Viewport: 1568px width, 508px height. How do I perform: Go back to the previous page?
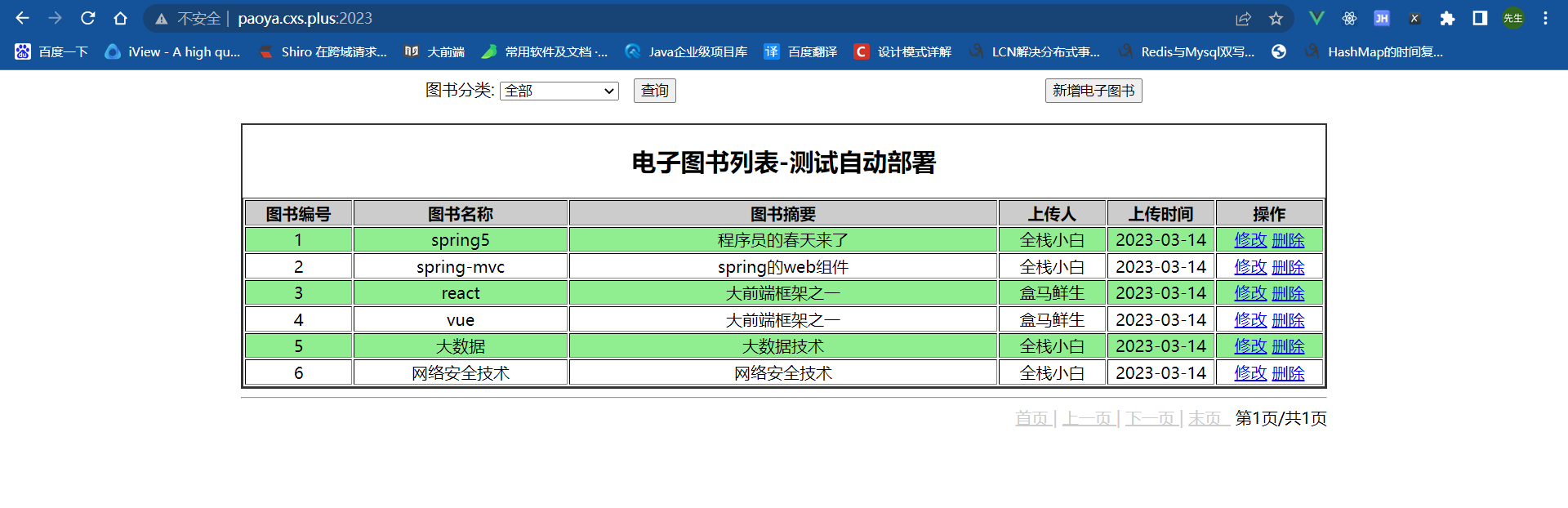point(22,18)
